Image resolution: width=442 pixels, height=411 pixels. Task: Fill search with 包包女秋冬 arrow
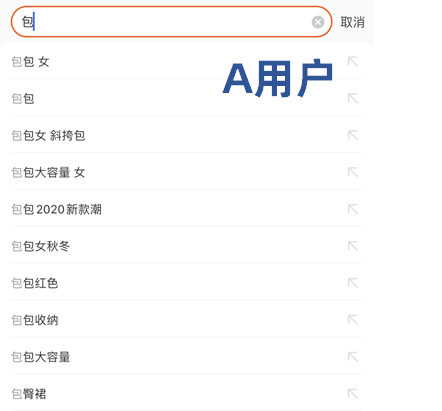click(x=353, y=246)
